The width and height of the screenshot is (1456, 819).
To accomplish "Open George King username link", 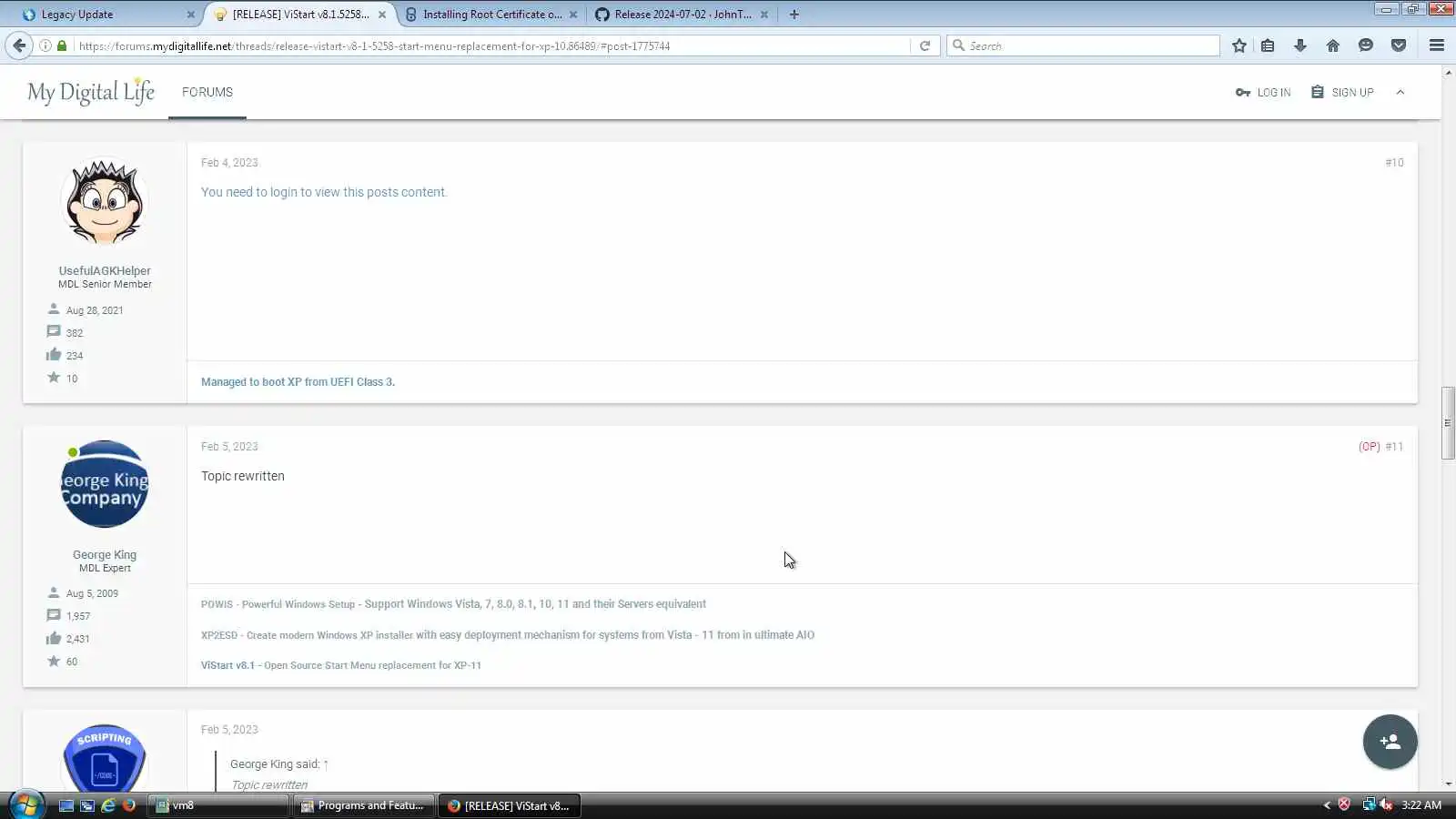I will click(105, 554).
